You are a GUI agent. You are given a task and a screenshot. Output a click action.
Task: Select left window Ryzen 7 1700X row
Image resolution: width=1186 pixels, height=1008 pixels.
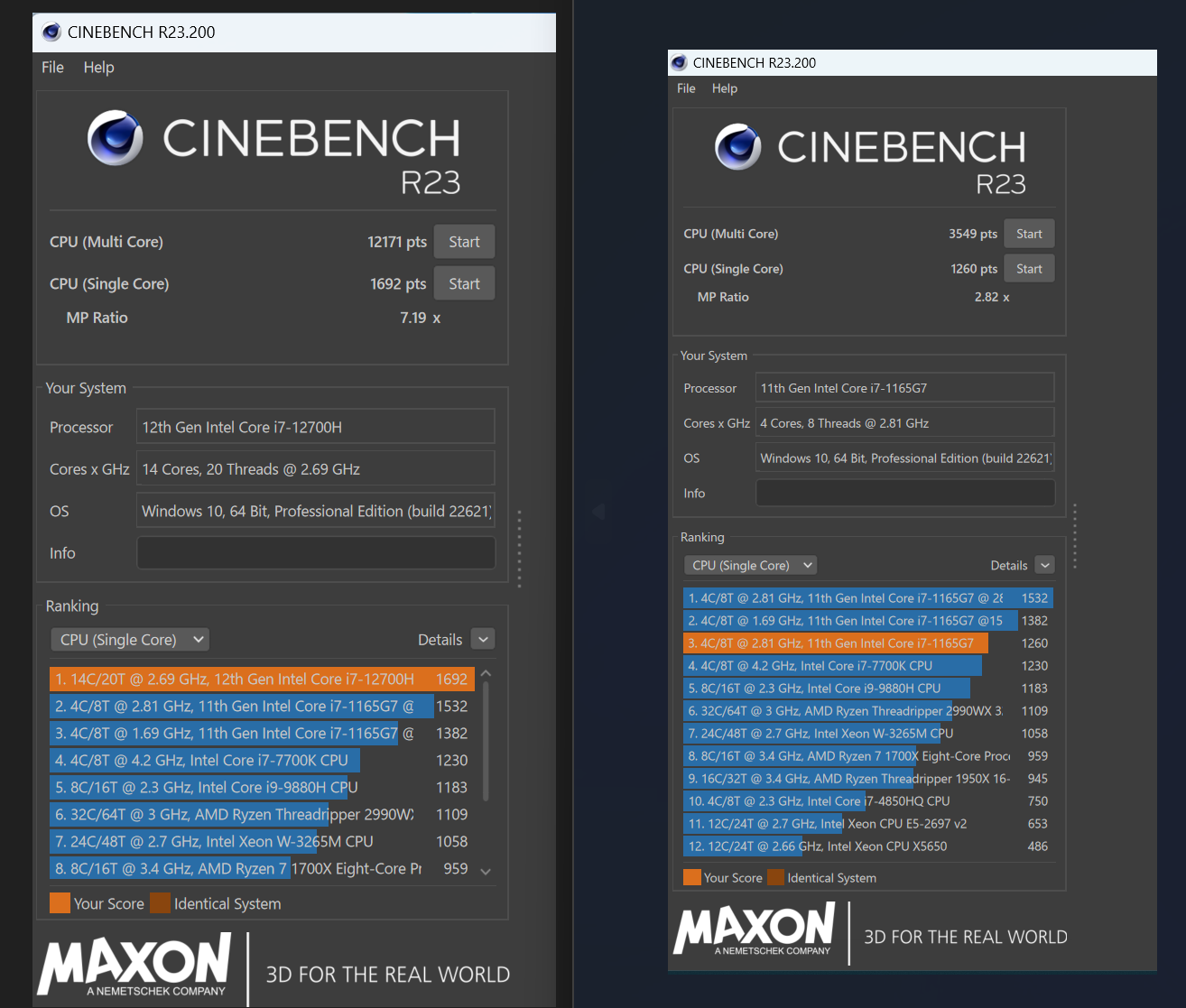pyautogui.click(x=263, y=869)
